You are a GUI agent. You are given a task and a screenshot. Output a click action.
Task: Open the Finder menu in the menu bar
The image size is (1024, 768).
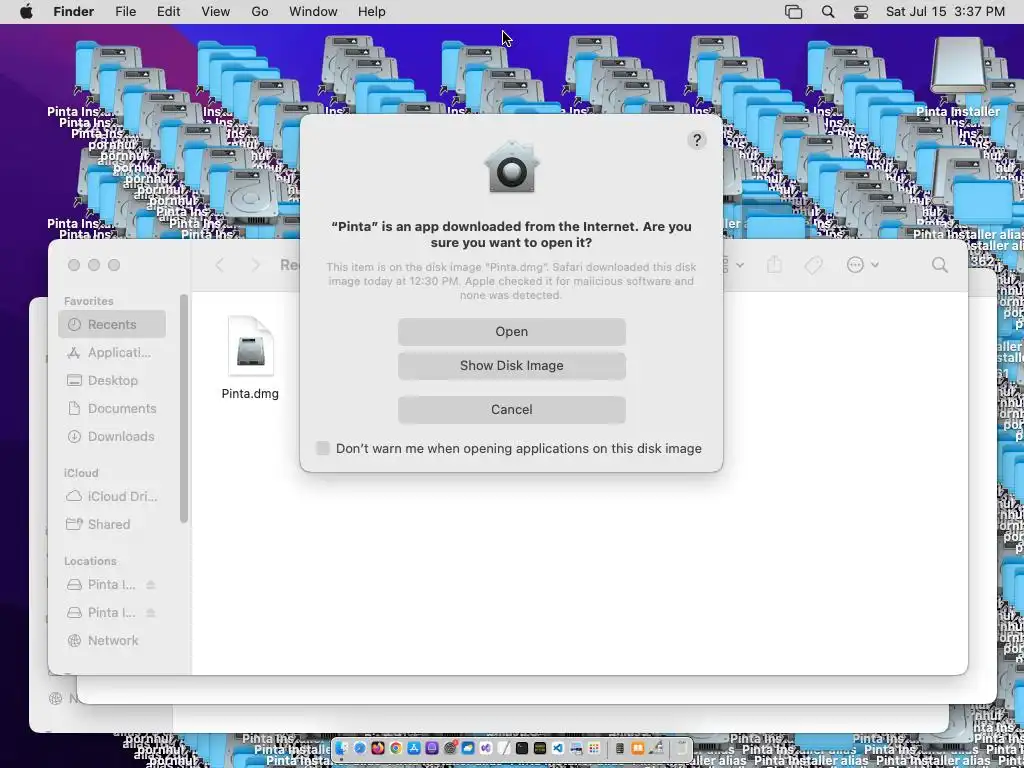pyautogui.click(x=73, y=12)
